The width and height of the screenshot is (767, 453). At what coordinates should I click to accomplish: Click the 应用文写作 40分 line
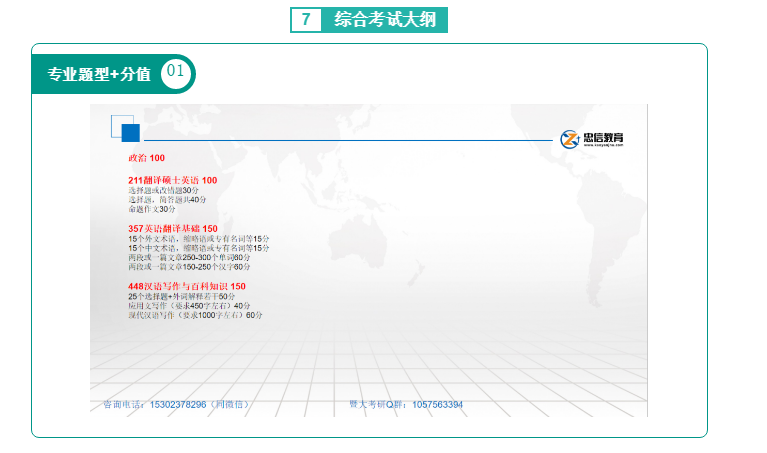(189, 306)
